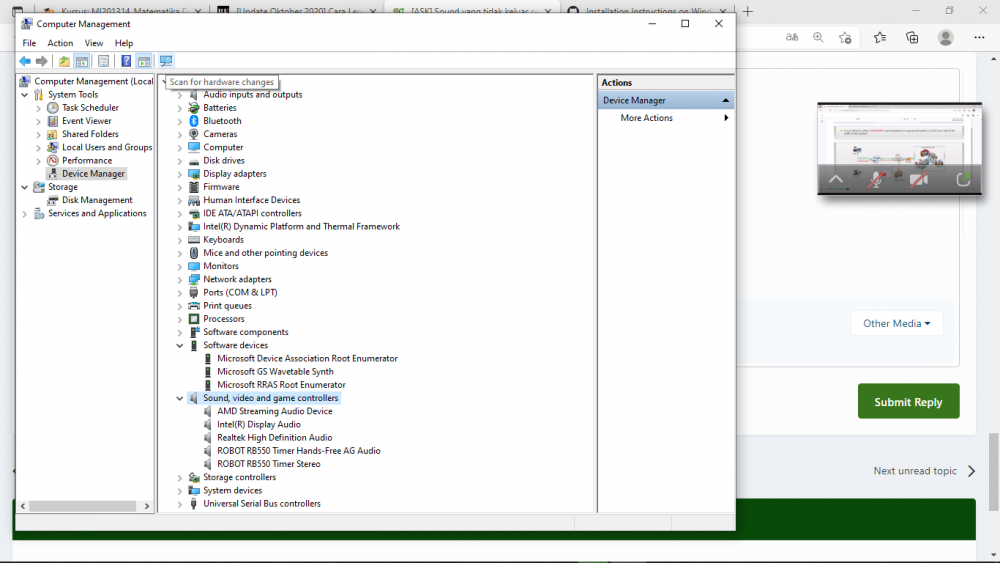Click the Keyboards category icon
1000x563 pixels.
[x=194, y=240]
